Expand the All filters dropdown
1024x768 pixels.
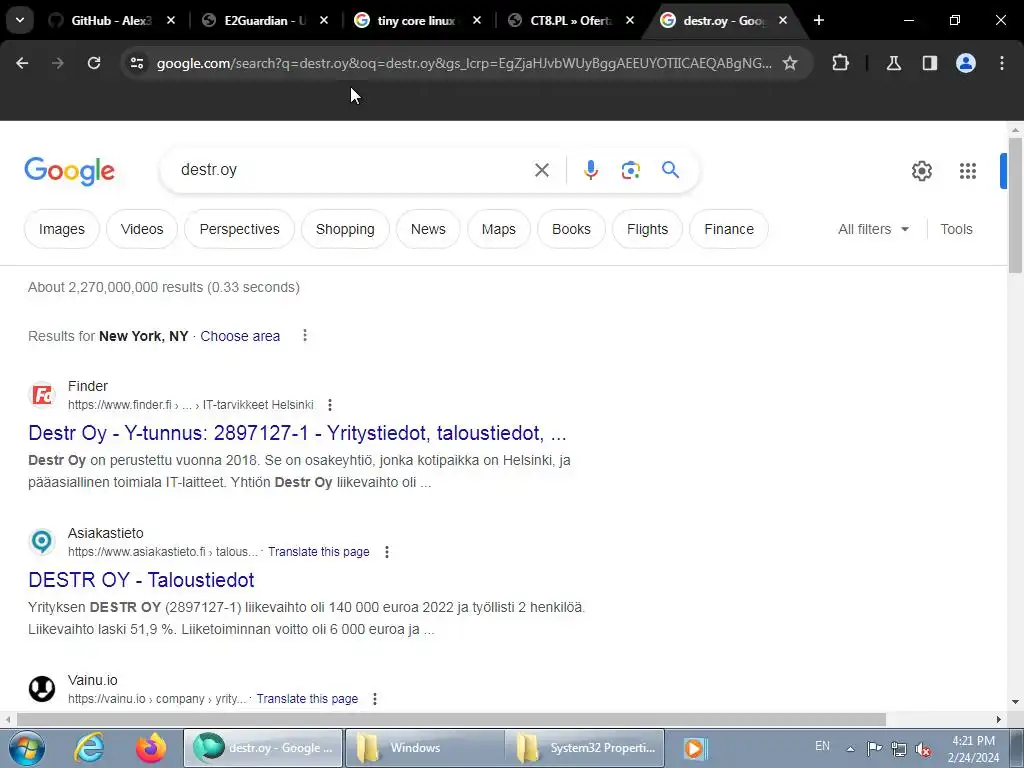(x=873, y=229)
